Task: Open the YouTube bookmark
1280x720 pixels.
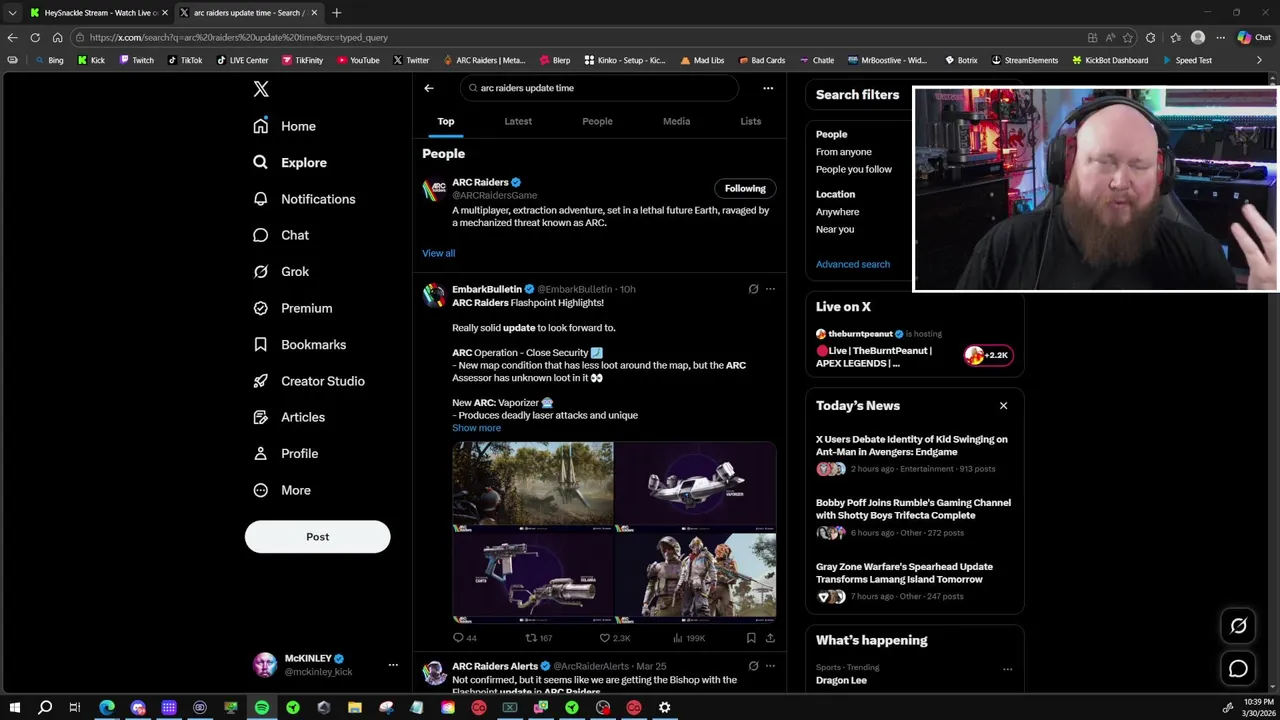Action: point(358,60)
